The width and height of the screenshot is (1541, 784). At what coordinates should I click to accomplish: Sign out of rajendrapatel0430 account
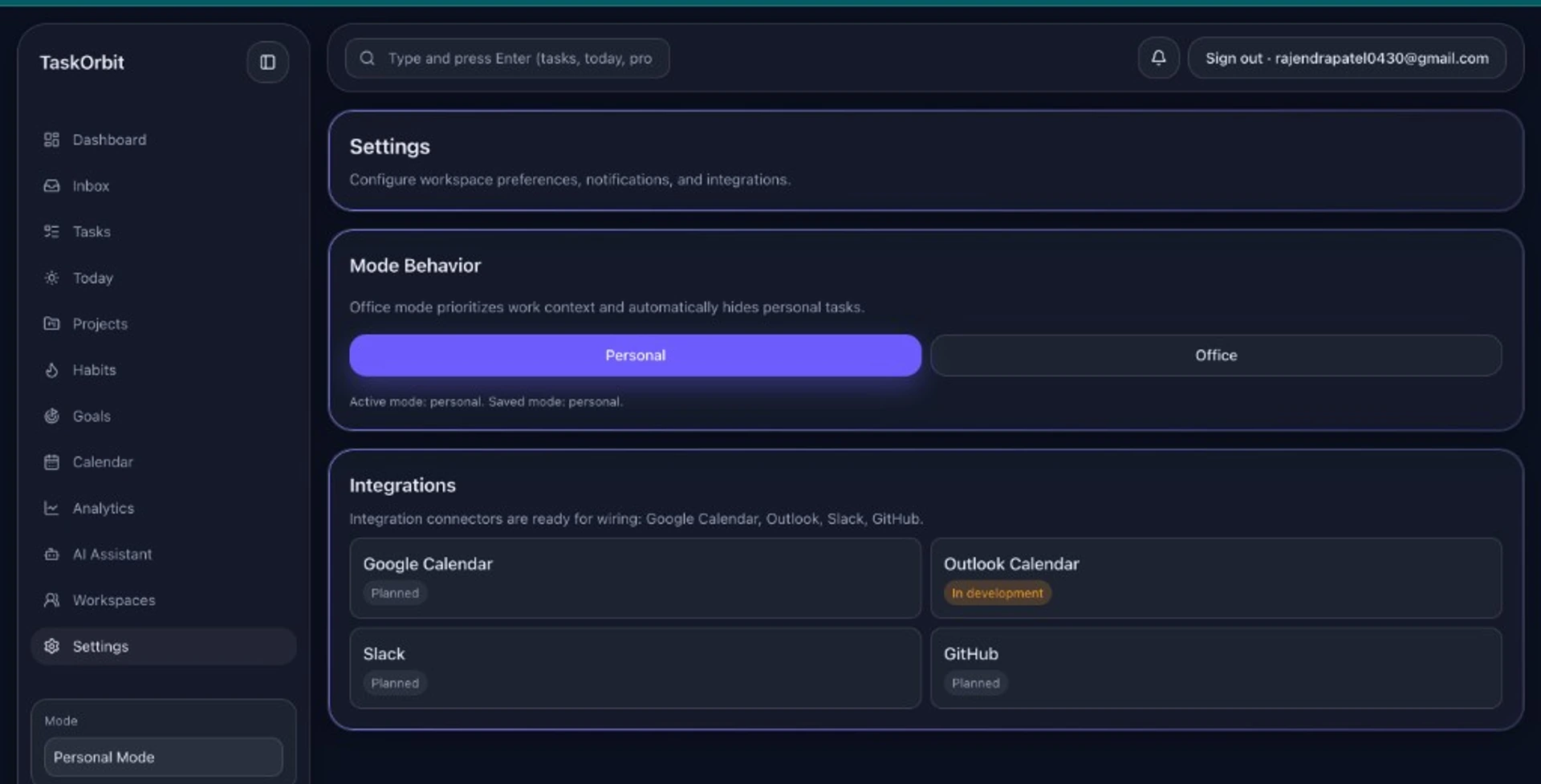[x=1347, y=58]
